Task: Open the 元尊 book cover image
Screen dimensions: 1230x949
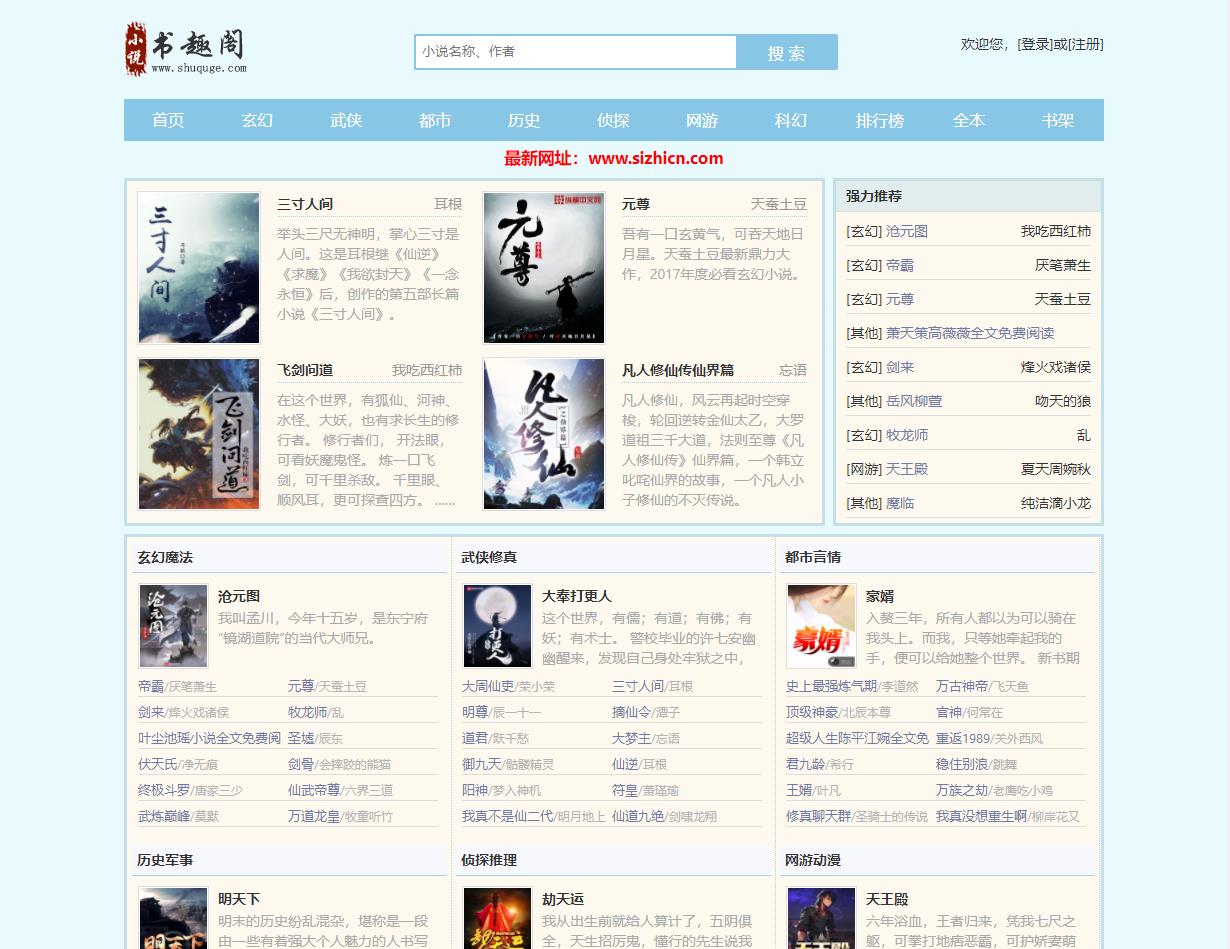Action: pos(543,268)
